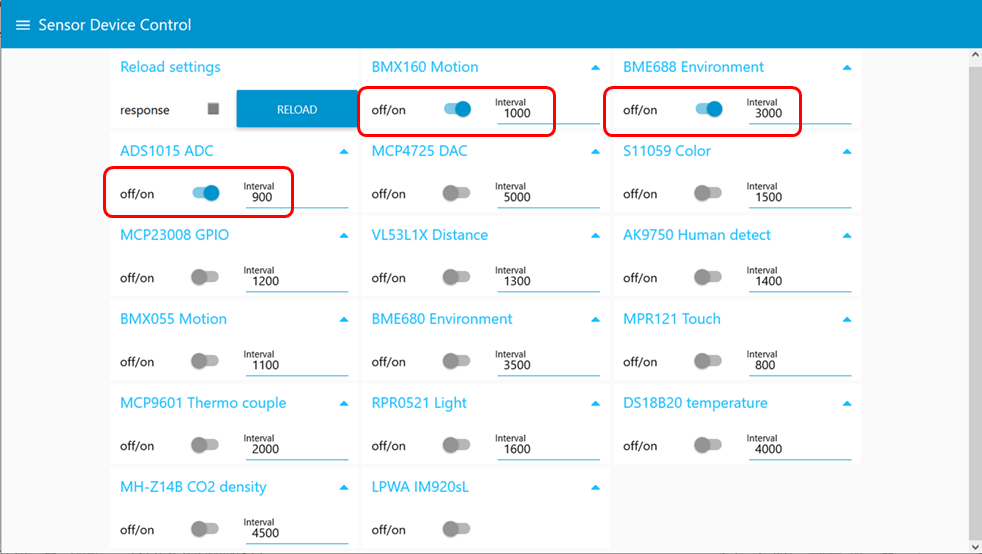This screenshot has width=982, height=554.
Task: Collapse the VL53L1X Distance panel arrow
Action: [x=596, y=236]
